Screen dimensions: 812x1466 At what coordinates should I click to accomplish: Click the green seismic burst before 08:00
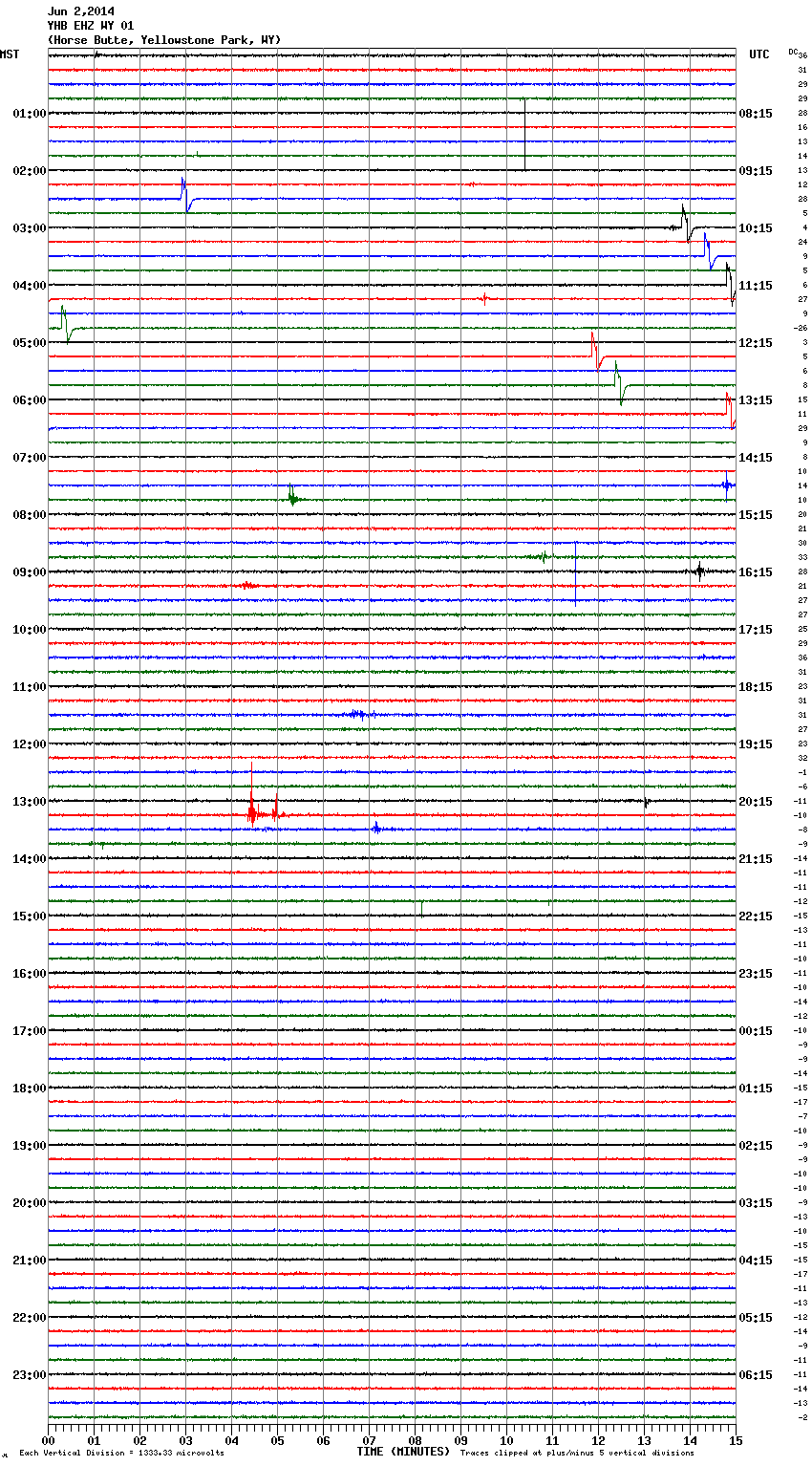[x=292, y=497]
